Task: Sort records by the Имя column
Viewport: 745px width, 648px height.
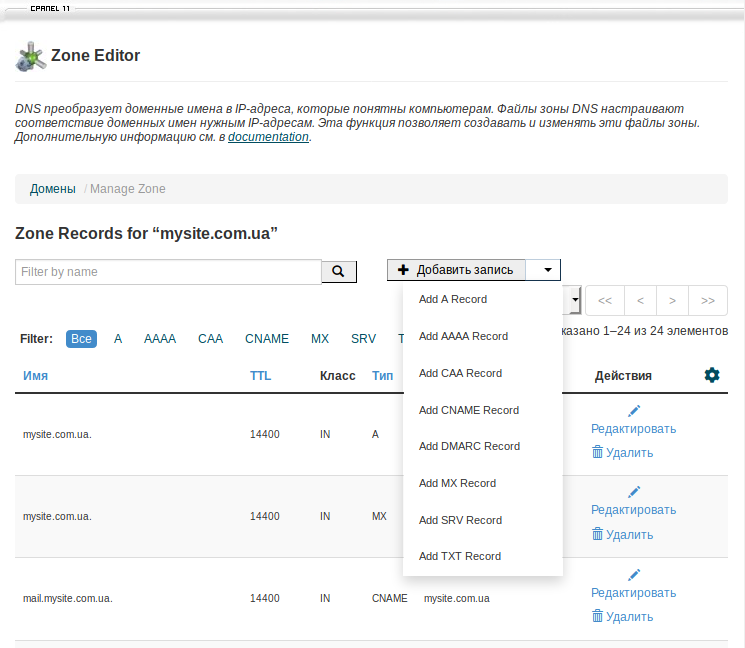Action: point(36,376)
